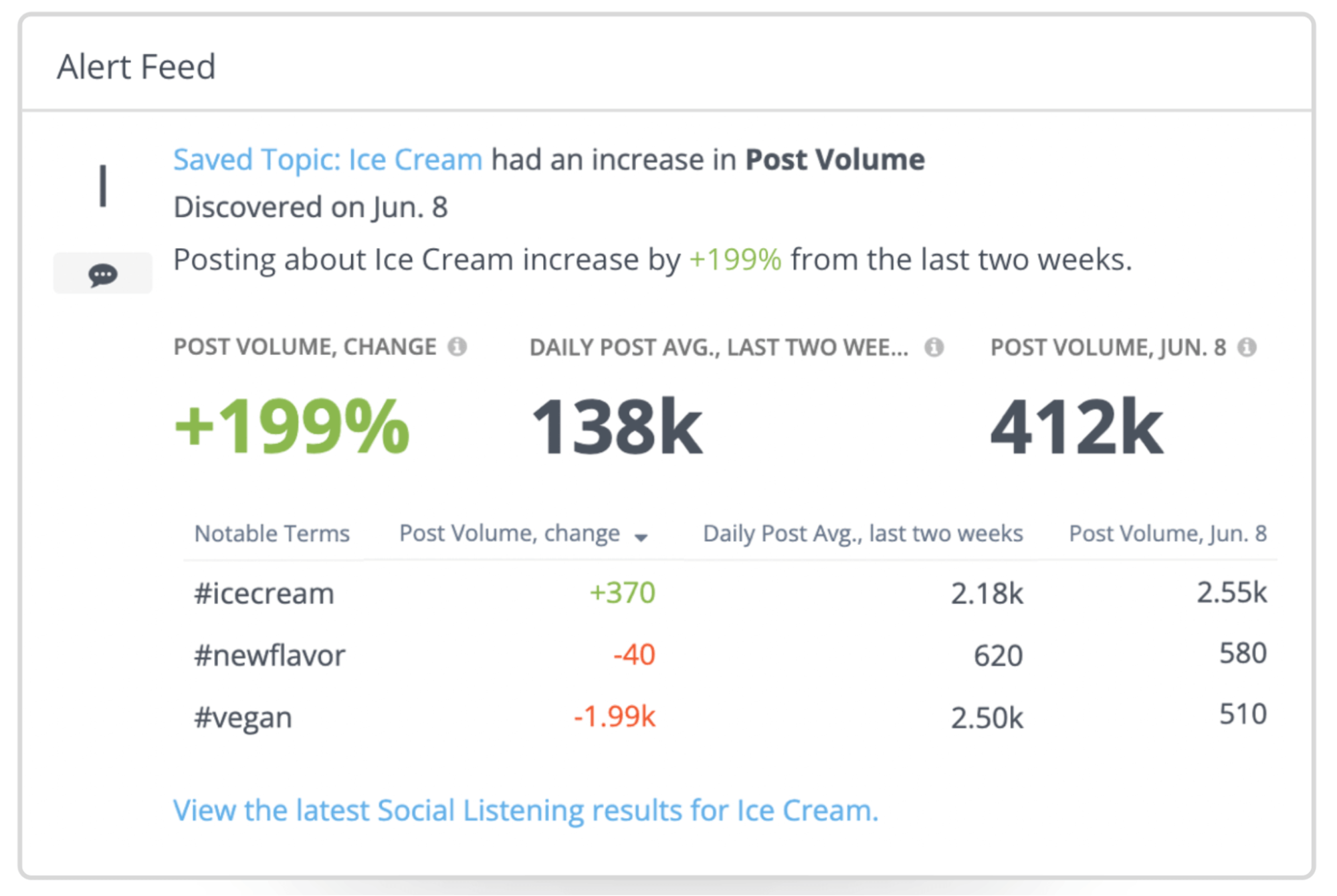Select the alert type indicator icon
The height and width of the screenshot is (896, 1337).
click(x=102, y=185)
